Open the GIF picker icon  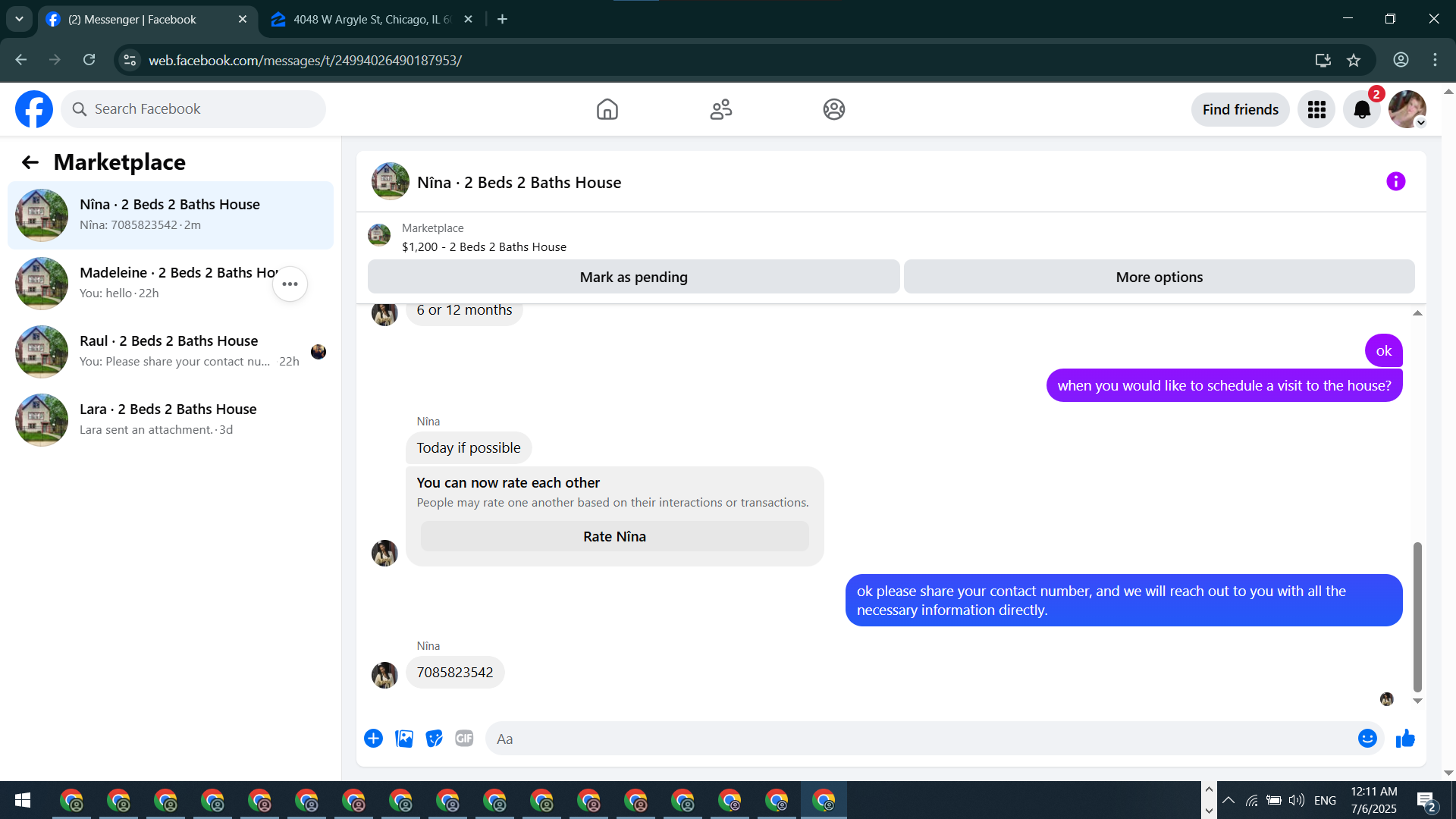pyautogui.click(x=464, y=739)
